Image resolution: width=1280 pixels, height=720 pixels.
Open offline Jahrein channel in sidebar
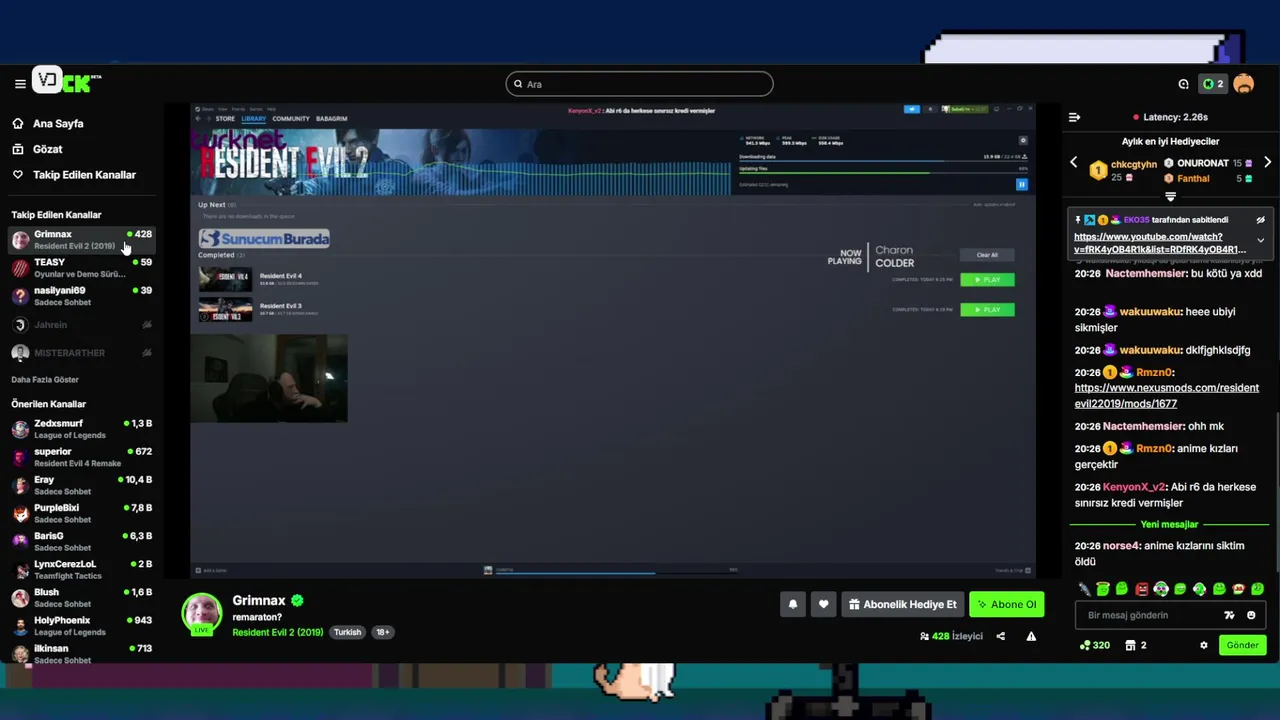pos(82,325)
